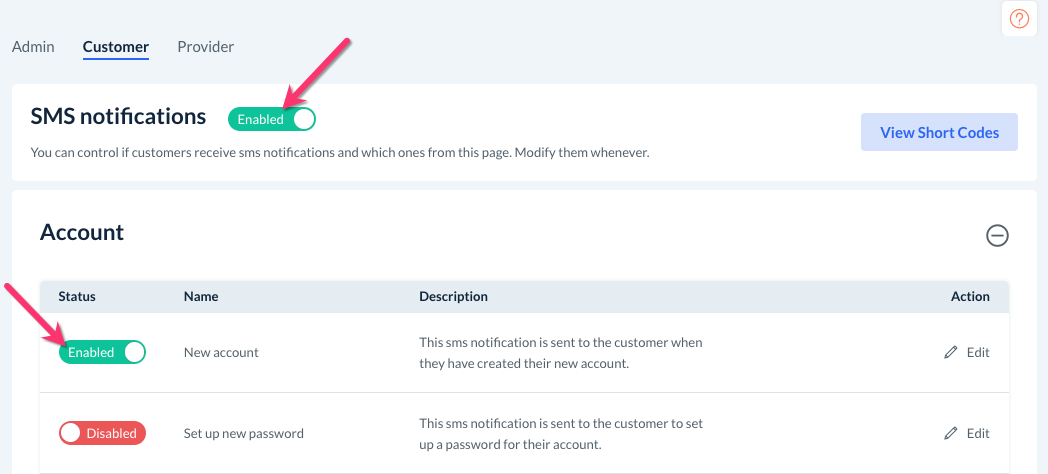This screenshot has height=474, width=1048.
Task: Click the Account section heading
Action: pyautogui.click(x=82, y=232)
